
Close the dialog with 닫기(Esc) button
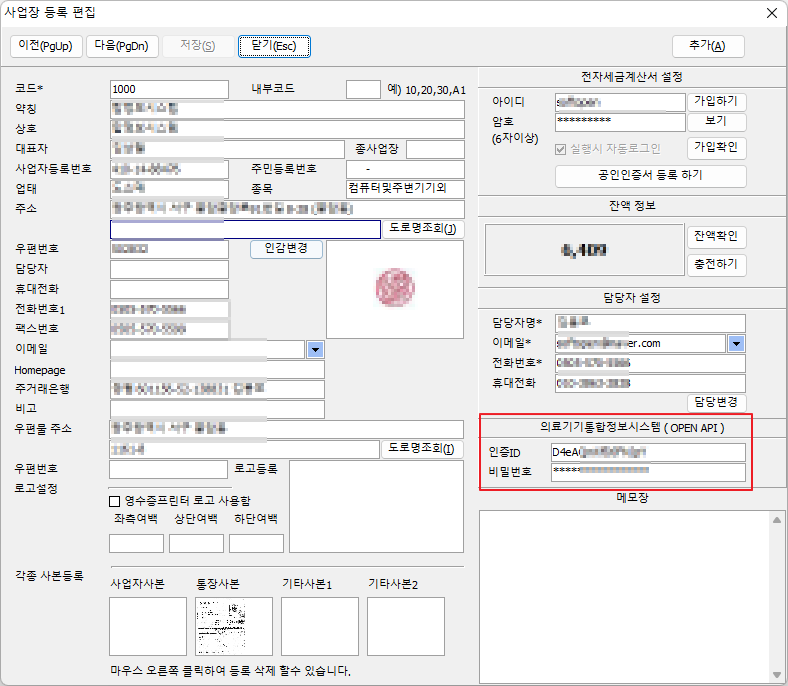274,46
